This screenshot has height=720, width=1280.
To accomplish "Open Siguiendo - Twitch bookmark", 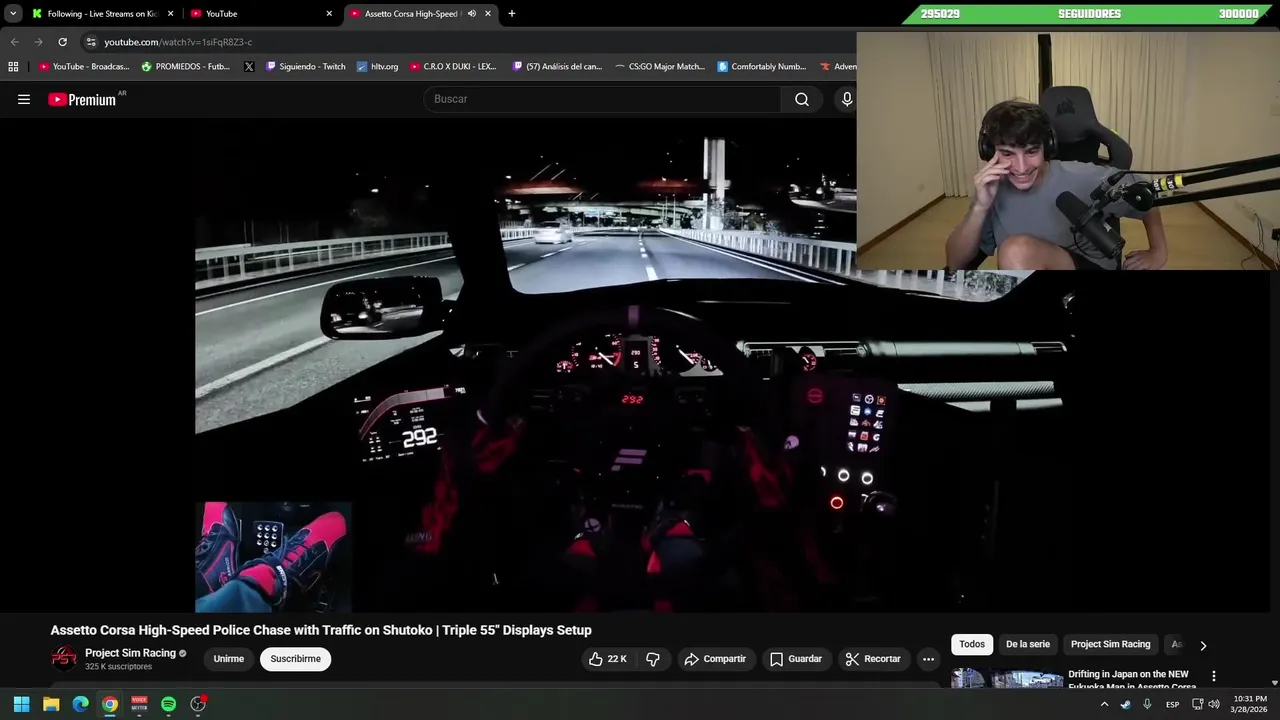I will click(305, 67).
